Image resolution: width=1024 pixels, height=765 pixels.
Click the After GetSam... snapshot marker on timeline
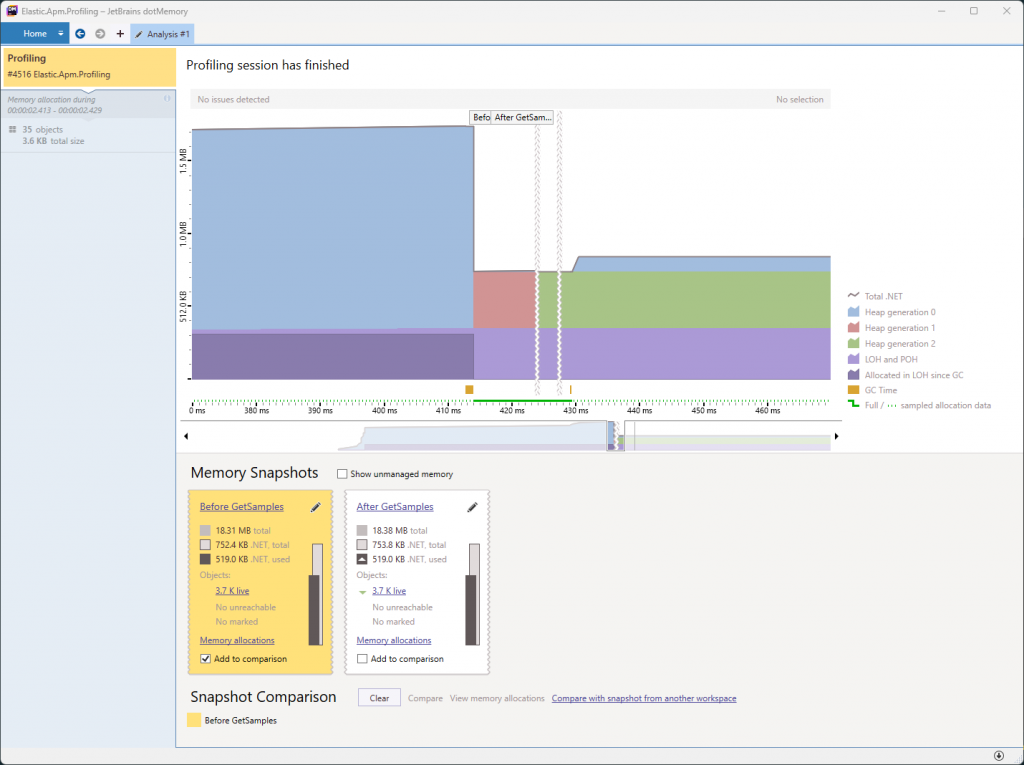pos(523,118)
